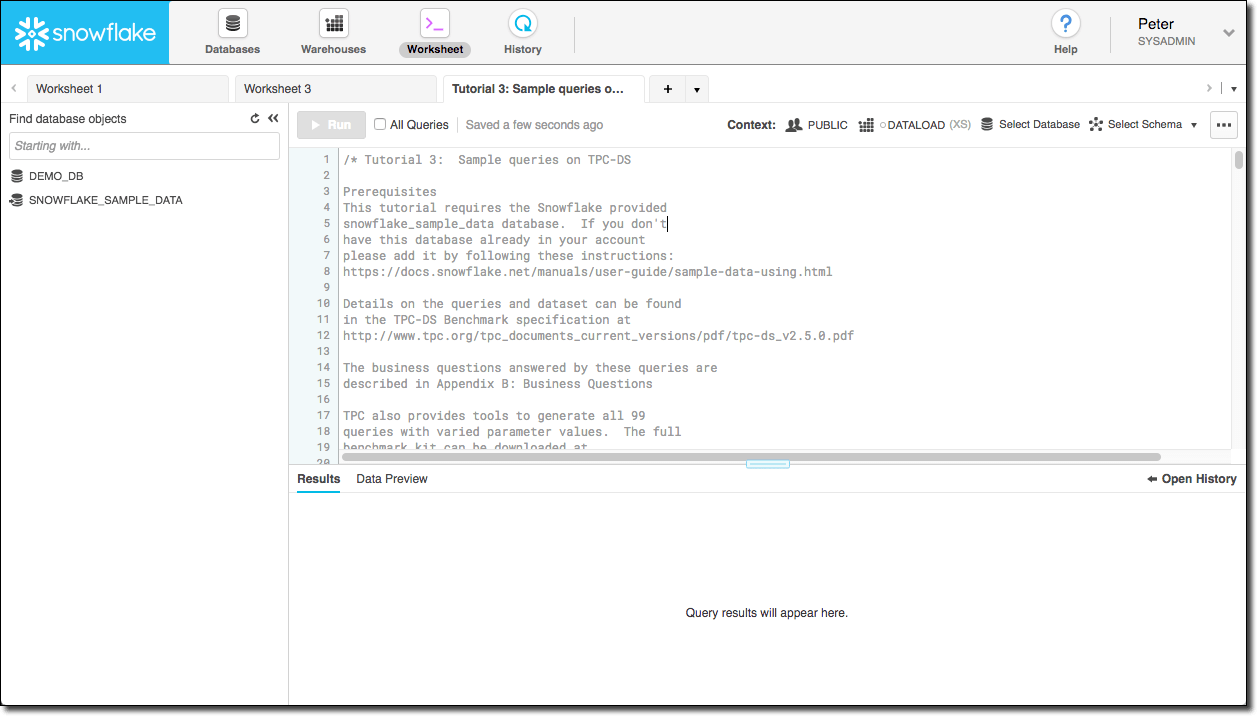Click 'Find database objects' heading
The height and width of the screenshot is (716, 1257).
point(68,119)
